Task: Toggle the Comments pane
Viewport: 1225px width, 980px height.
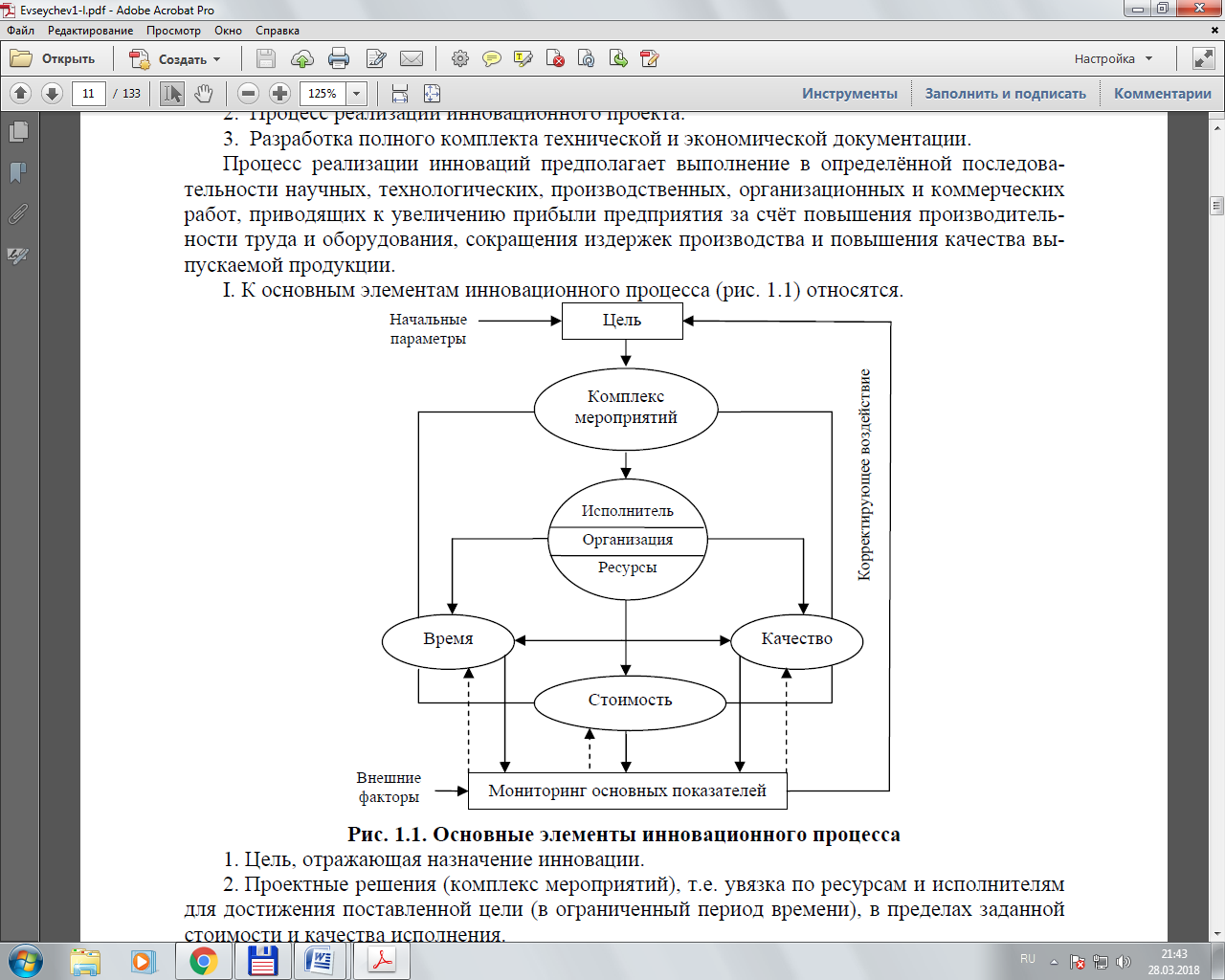Action: [1162, 94]
